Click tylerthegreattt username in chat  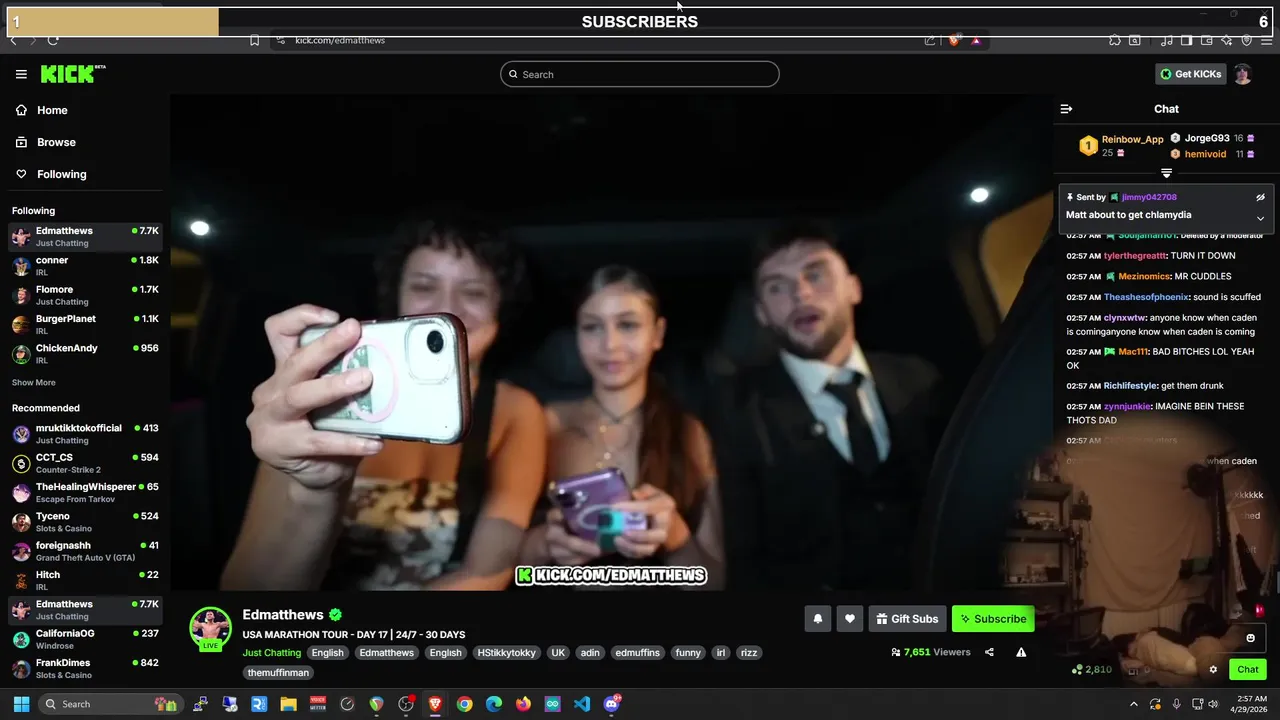coord(1135,256)
